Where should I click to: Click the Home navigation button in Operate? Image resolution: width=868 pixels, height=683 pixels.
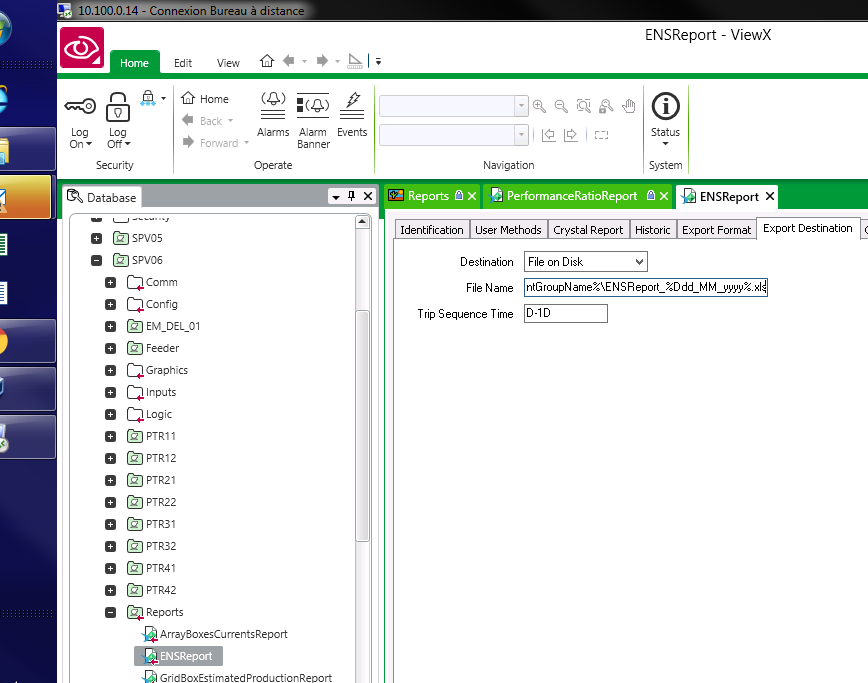[x=205, y=99]
